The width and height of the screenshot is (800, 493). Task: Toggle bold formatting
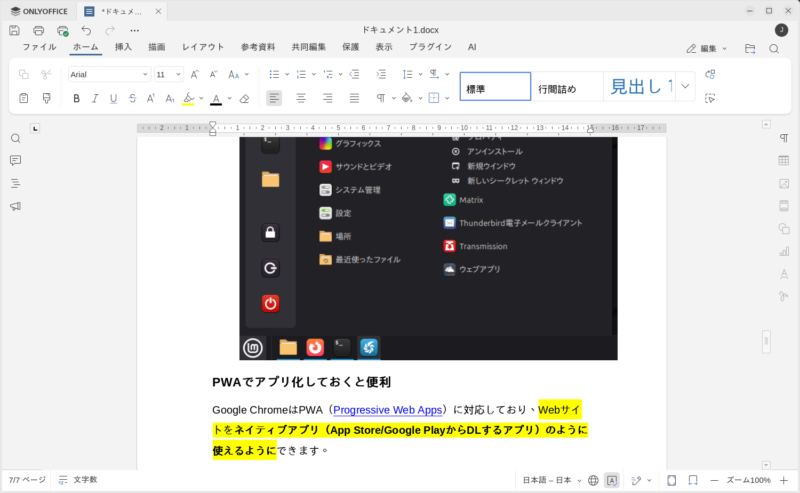click(76, 98)
